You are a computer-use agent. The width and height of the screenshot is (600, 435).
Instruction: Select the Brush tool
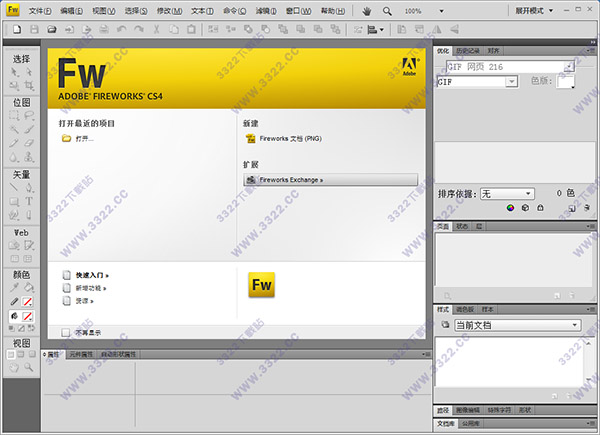tap(29, 129)
